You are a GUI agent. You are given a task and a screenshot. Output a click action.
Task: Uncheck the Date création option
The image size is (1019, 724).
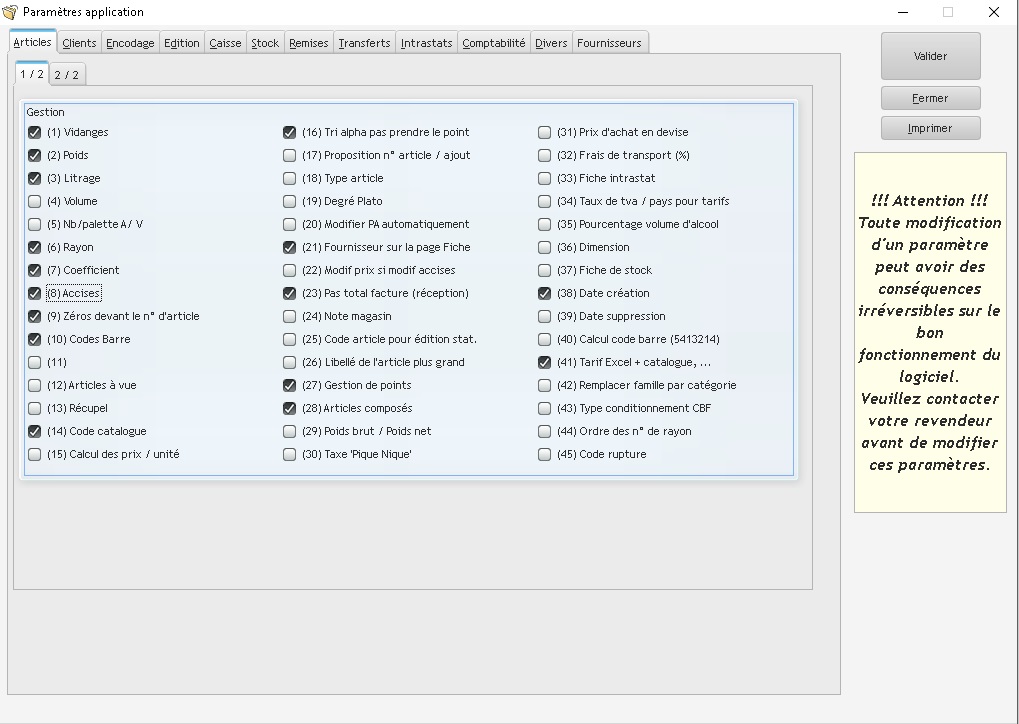coord(545,293)
